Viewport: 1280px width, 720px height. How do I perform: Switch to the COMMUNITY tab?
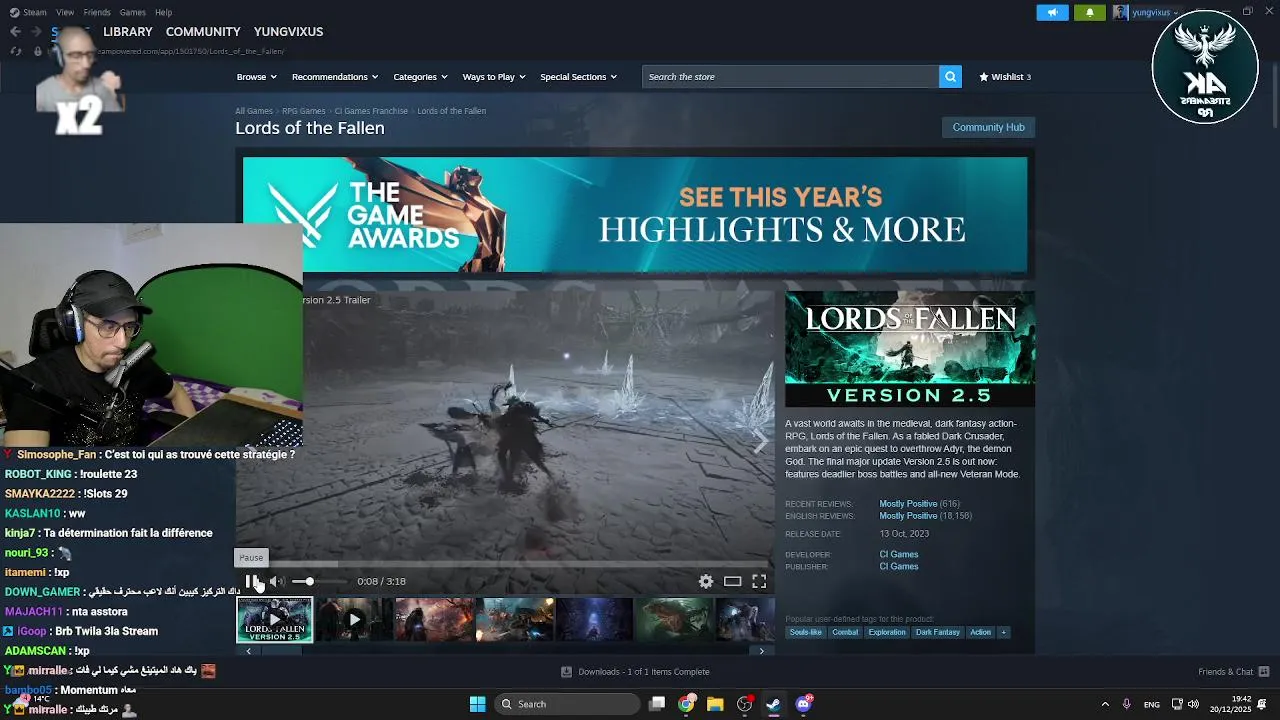click(203, 32)
